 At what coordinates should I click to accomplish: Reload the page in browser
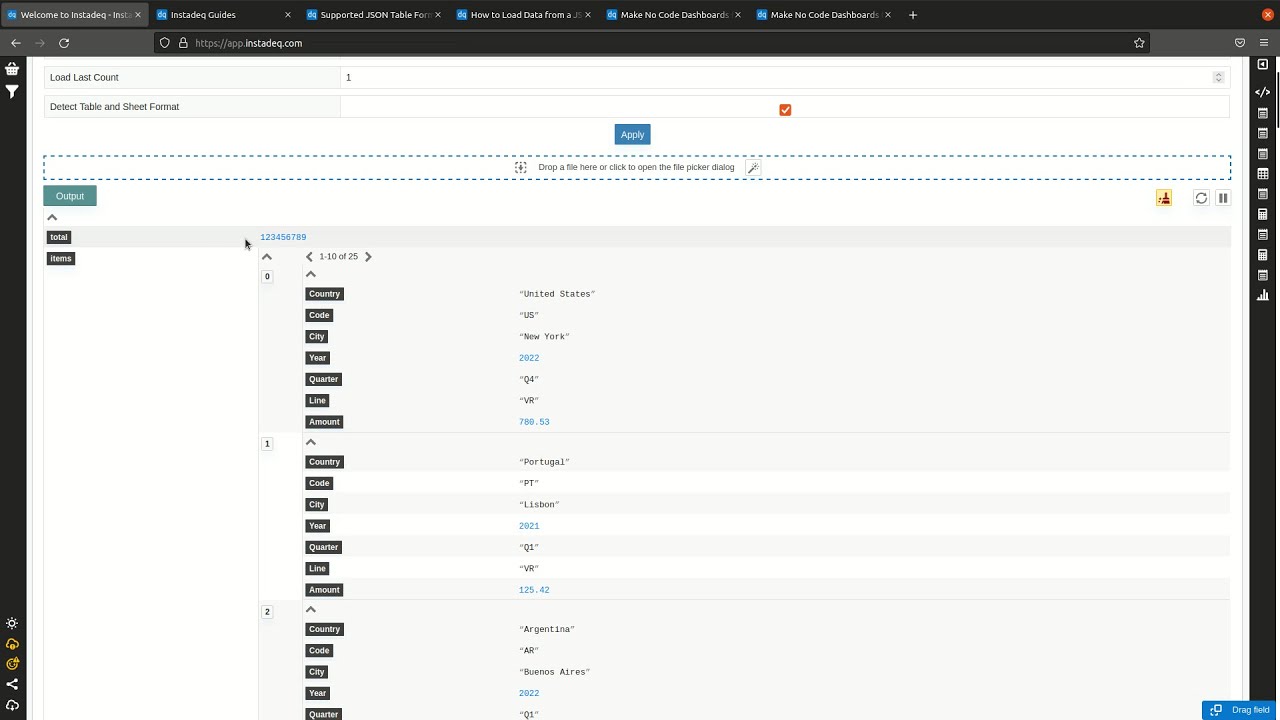tap(64, 43)
